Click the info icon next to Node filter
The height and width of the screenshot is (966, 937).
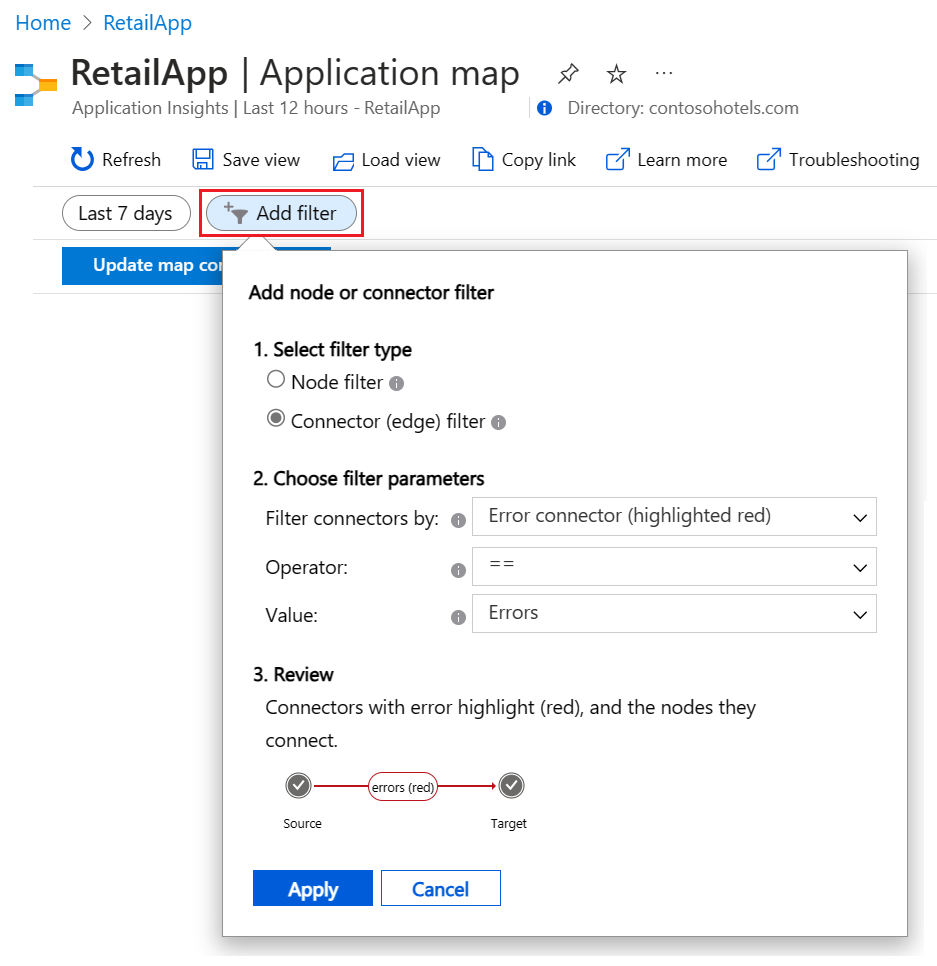tap(397, 384)
